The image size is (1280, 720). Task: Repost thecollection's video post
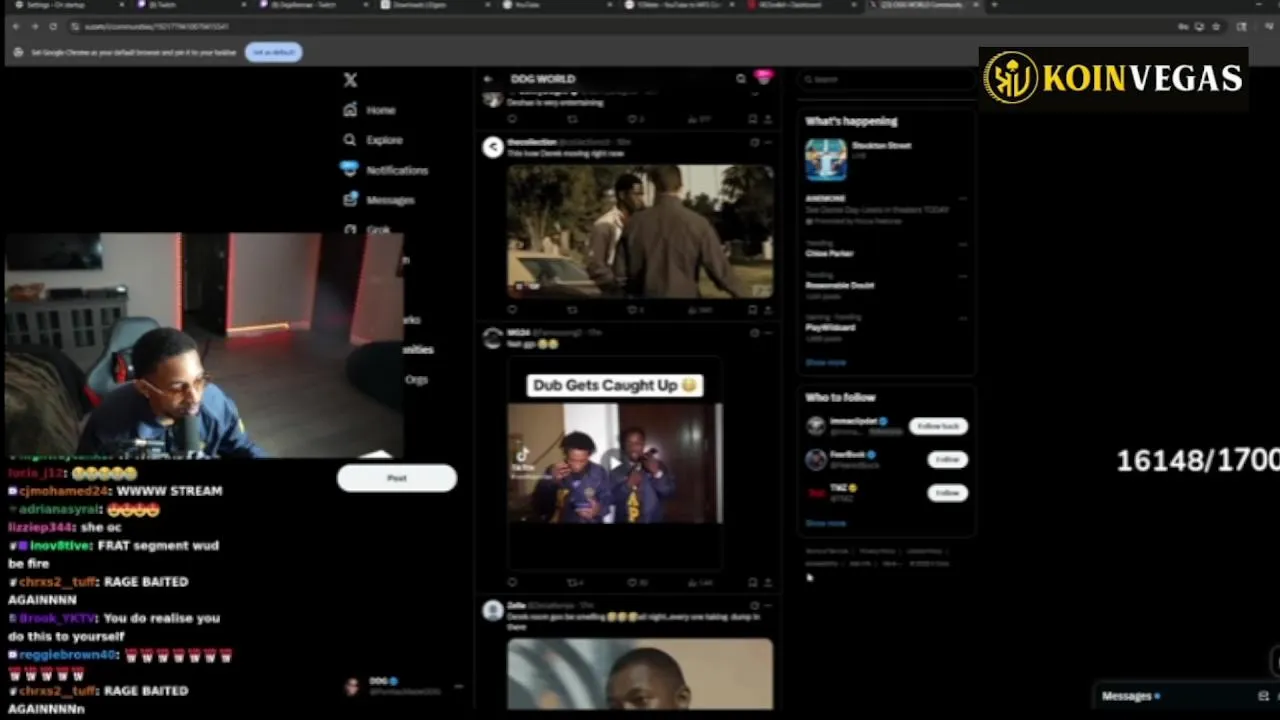pos(572,310)
